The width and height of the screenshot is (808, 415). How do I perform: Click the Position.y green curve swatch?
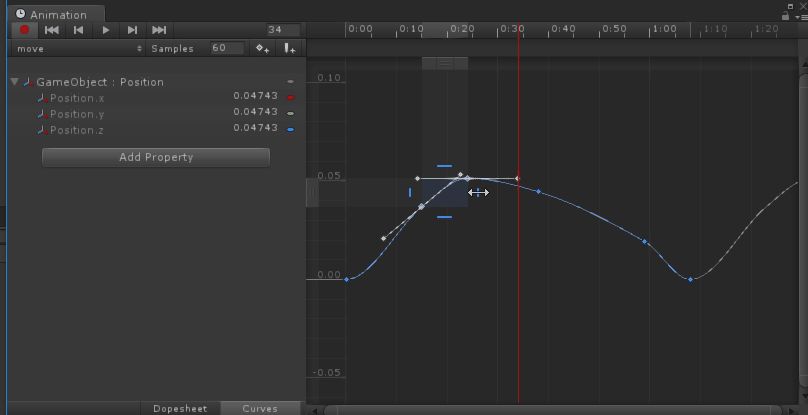(291, 113)
